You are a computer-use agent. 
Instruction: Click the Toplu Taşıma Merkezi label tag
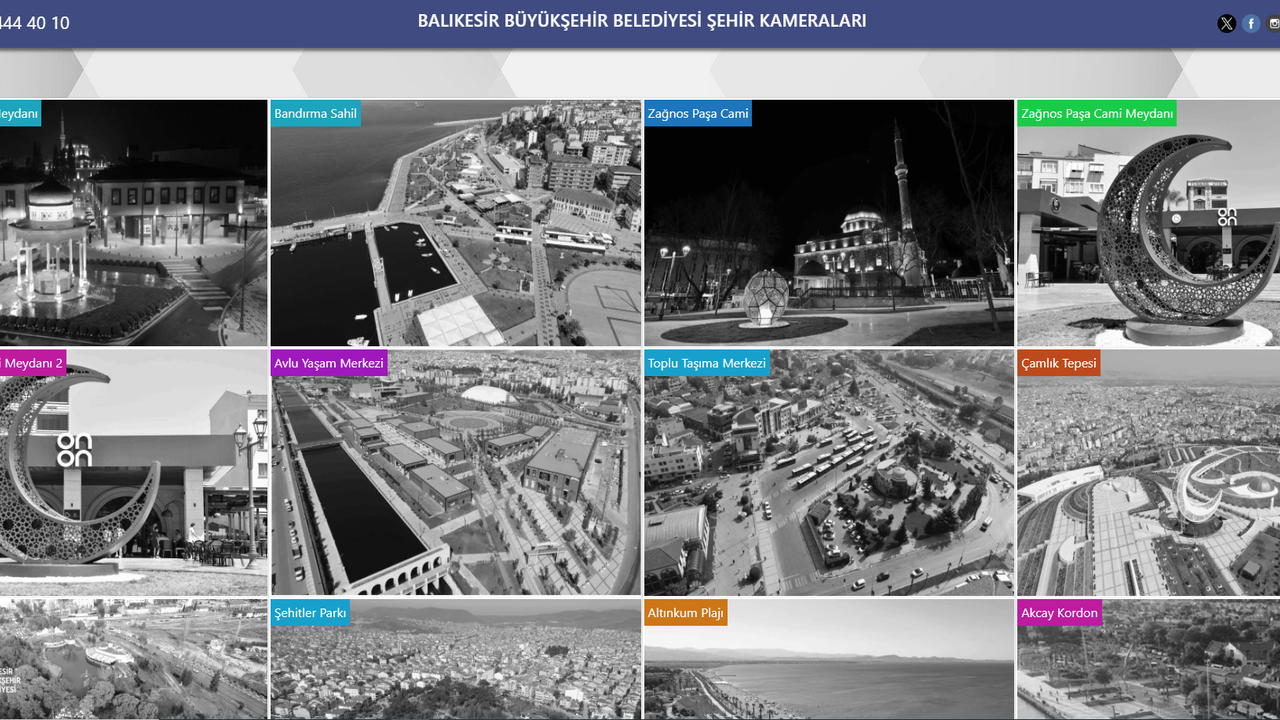[707, 363]
